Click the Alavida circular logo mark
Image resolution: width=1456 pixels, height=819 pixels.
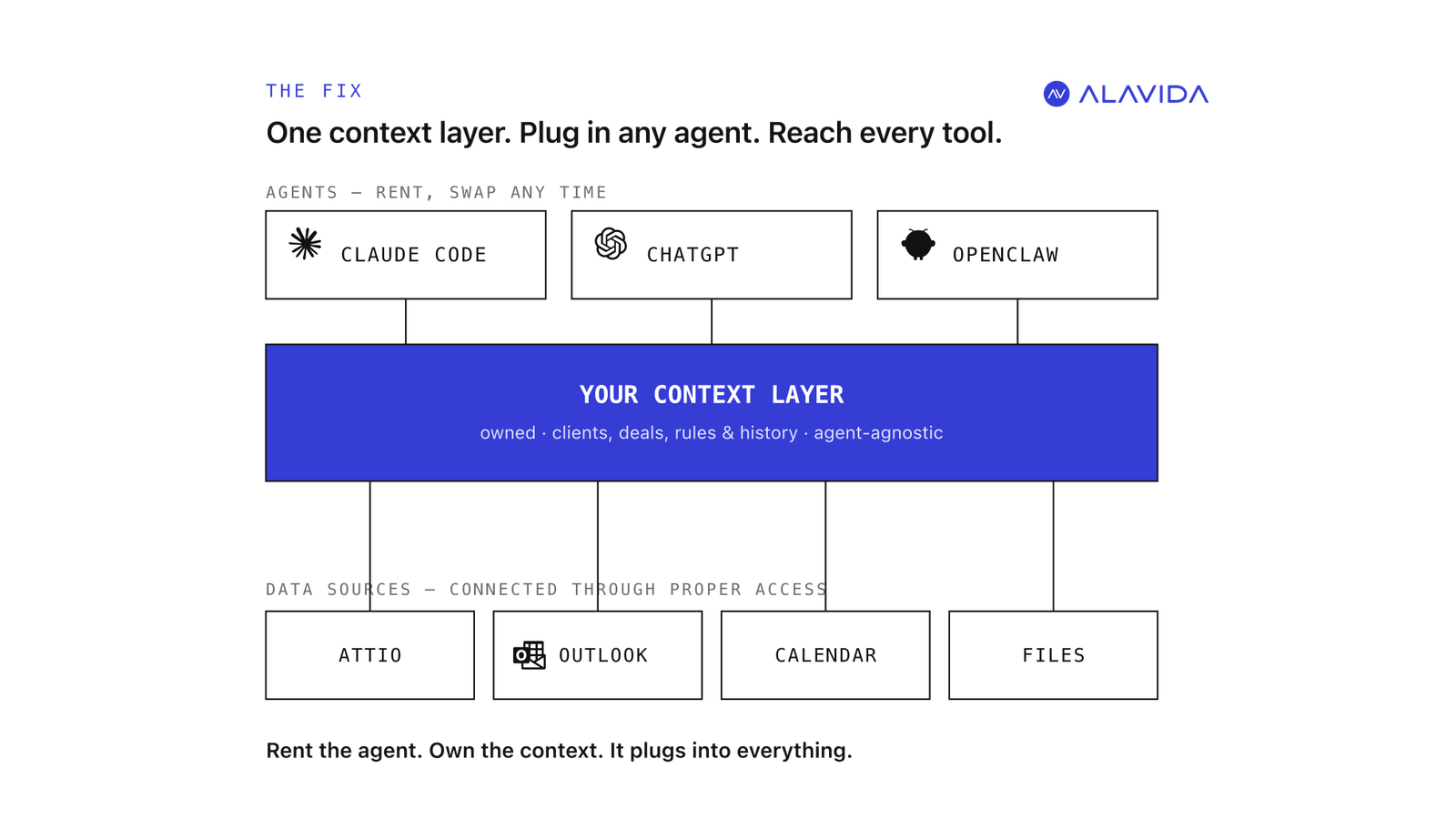(1056, 94)
